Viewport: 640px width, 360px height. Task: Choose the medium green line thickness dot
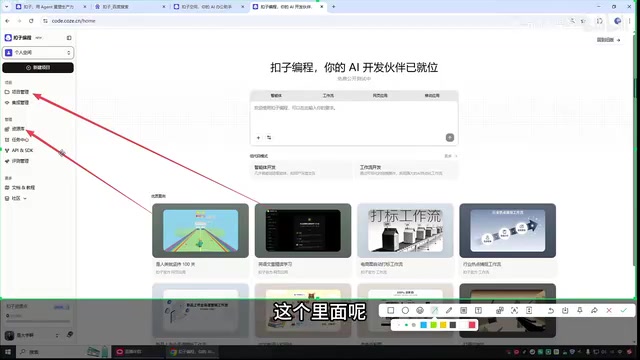[x=407, y=325]
